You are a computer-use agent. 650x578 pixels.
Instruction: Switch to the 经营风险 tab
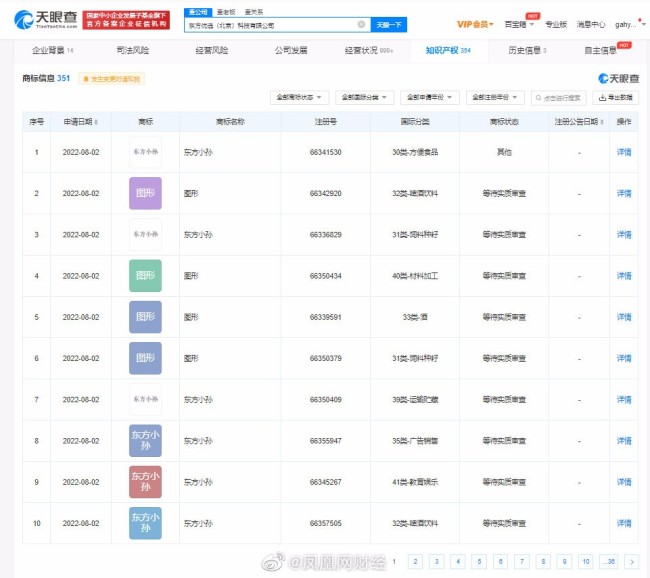coord(212,51)
